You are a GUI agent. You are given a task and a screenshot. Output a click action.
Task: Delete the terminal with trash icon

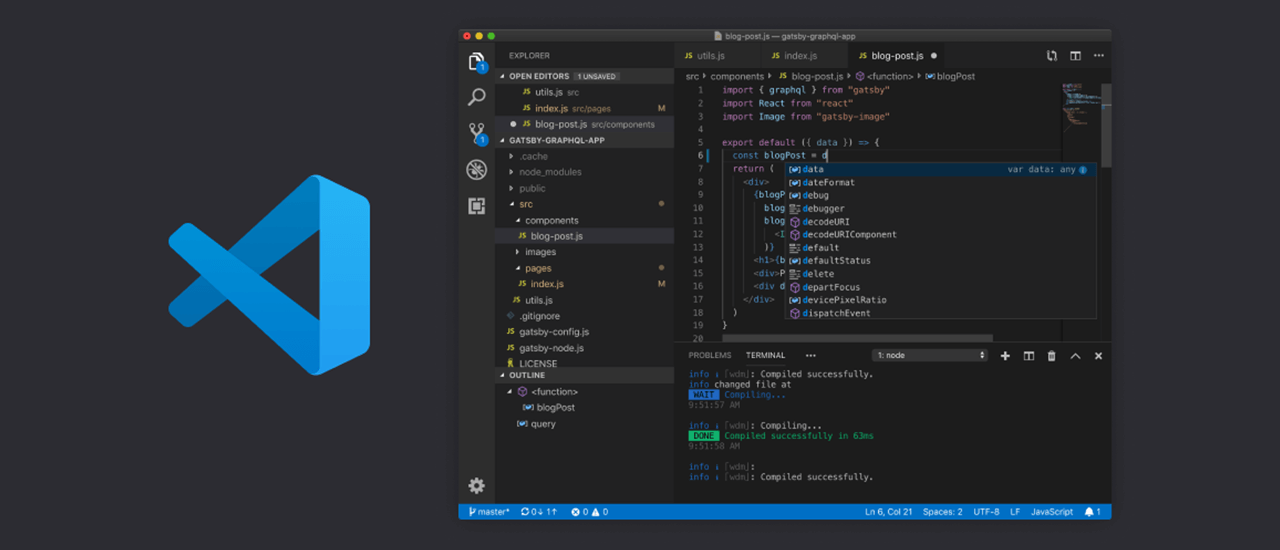pos(1051,356)
